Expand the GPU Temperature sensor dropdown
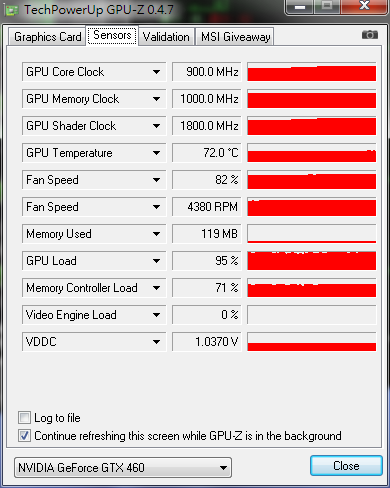The width and height of the screenshot is (390, 488). pyautogui.click(x=156, y=153)
